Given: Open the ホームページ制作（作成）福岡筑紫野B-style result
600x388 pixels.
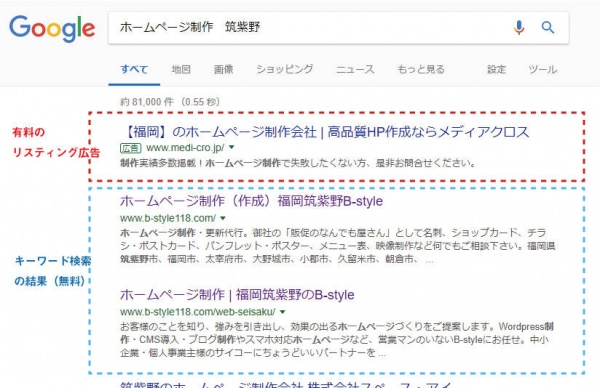Looking at the screenshot, I should click(251, 201).
